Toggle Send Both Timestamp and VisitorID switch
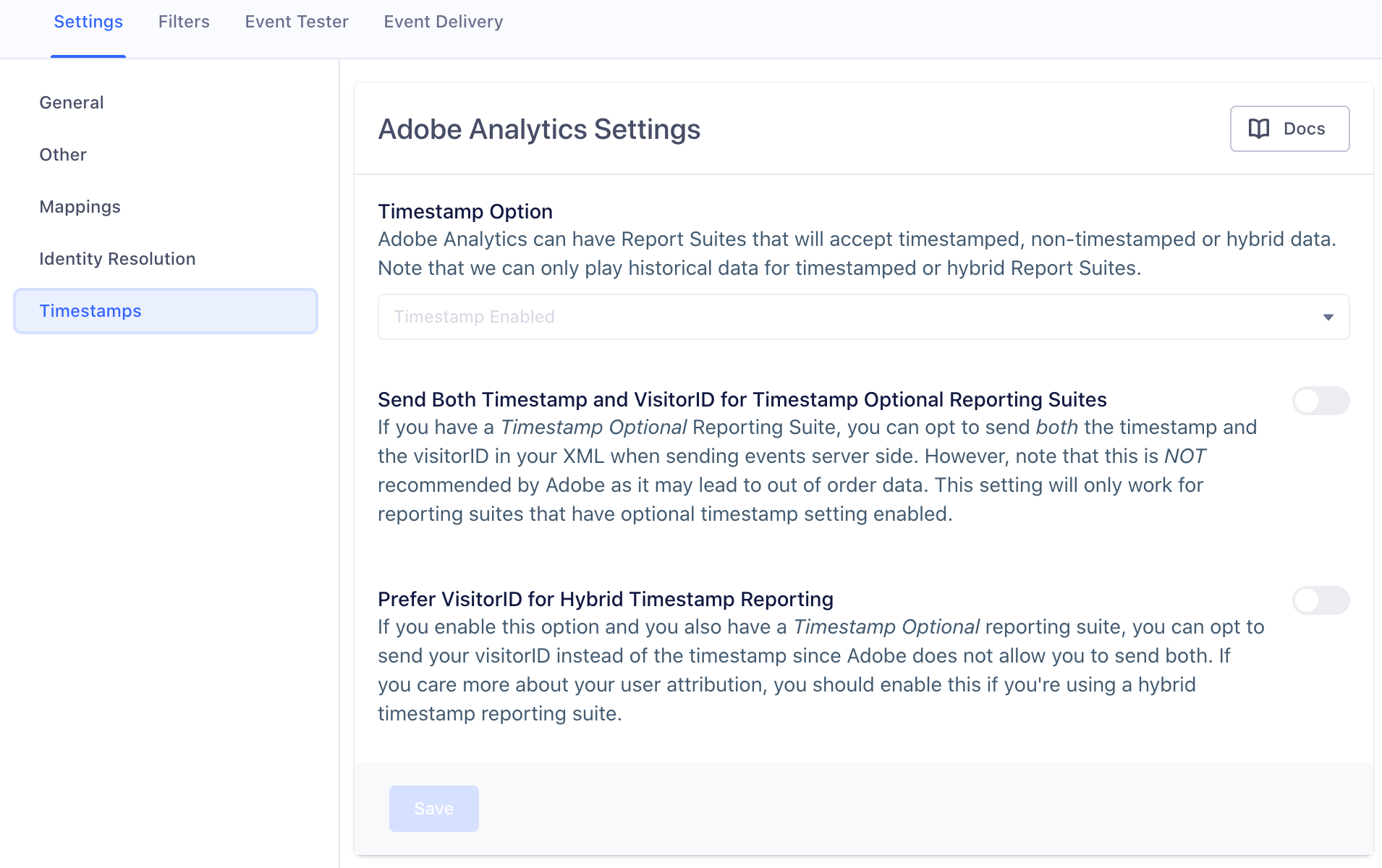The width and height of the screenshot is (1382, 868). click(1320, 400)
